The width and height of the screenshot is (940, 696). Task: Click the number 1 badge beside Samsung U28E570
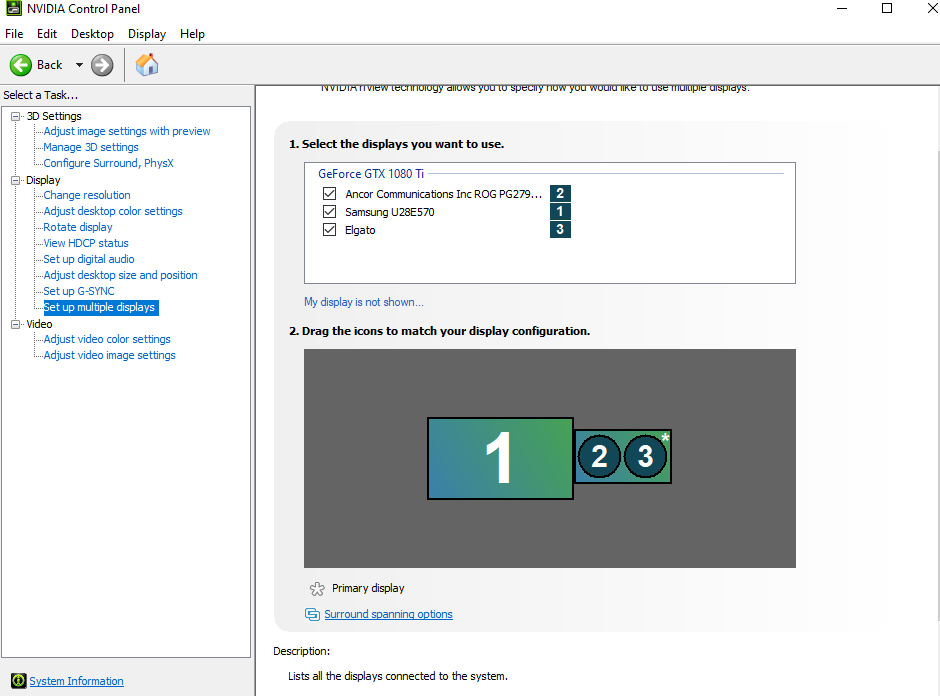[560, 211]
